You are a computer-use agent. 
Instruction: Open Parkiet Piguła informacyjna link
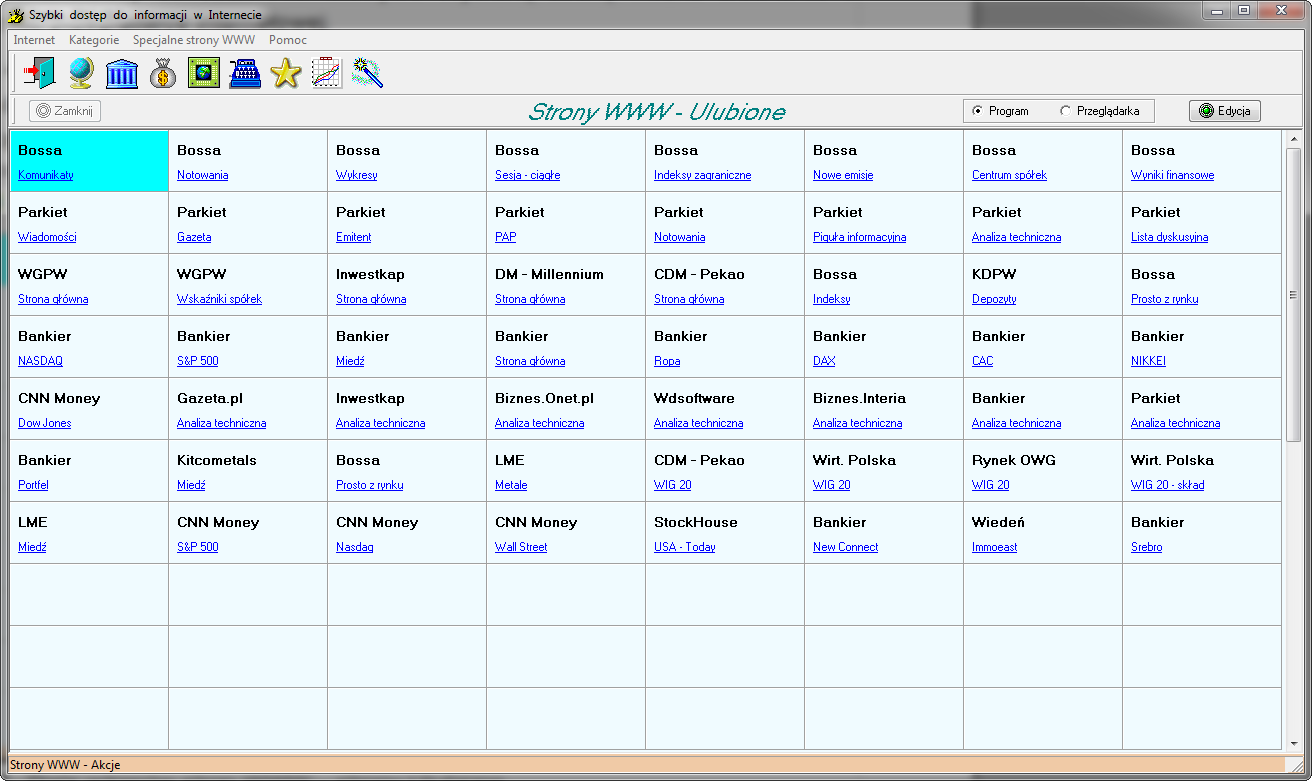(859, 237)
